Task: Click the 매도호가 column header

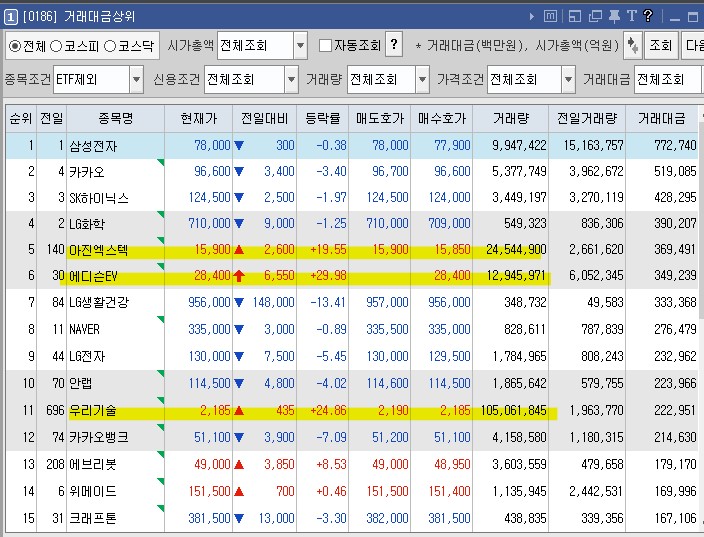Action: pos(380,119)
